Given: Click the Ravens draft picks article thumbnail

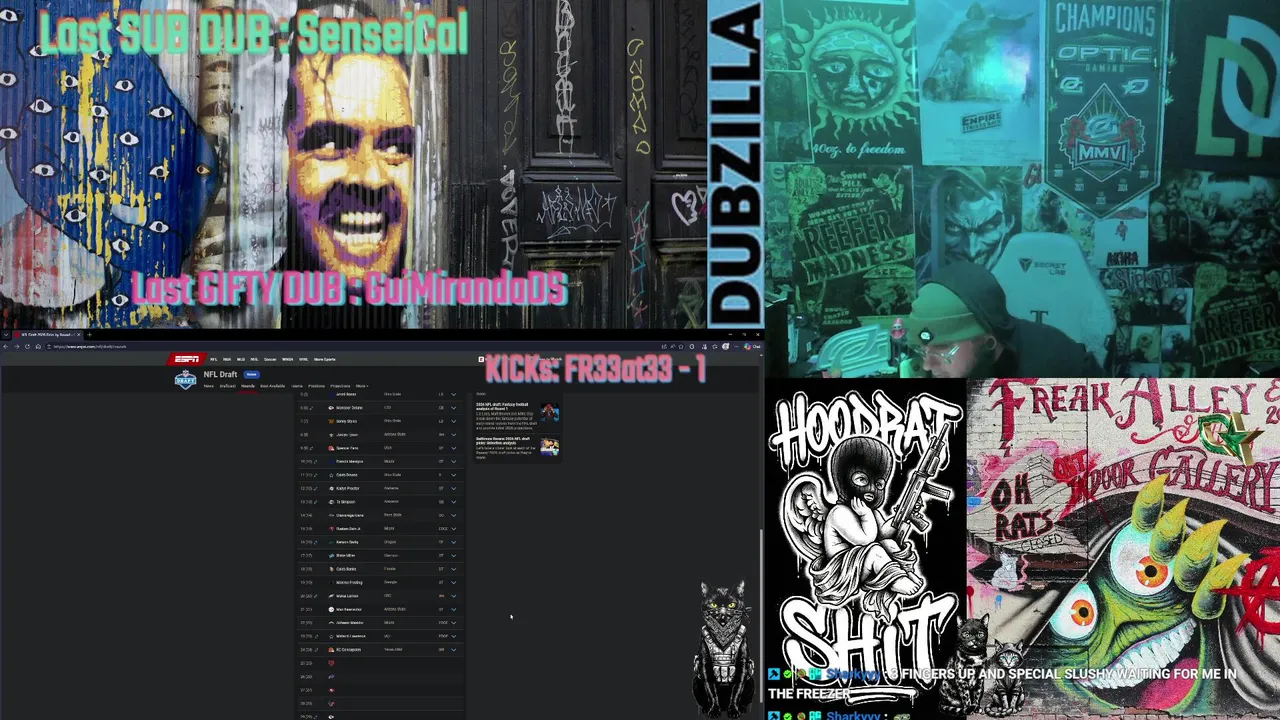Looking at the screenshot, I should pos(549,447).
